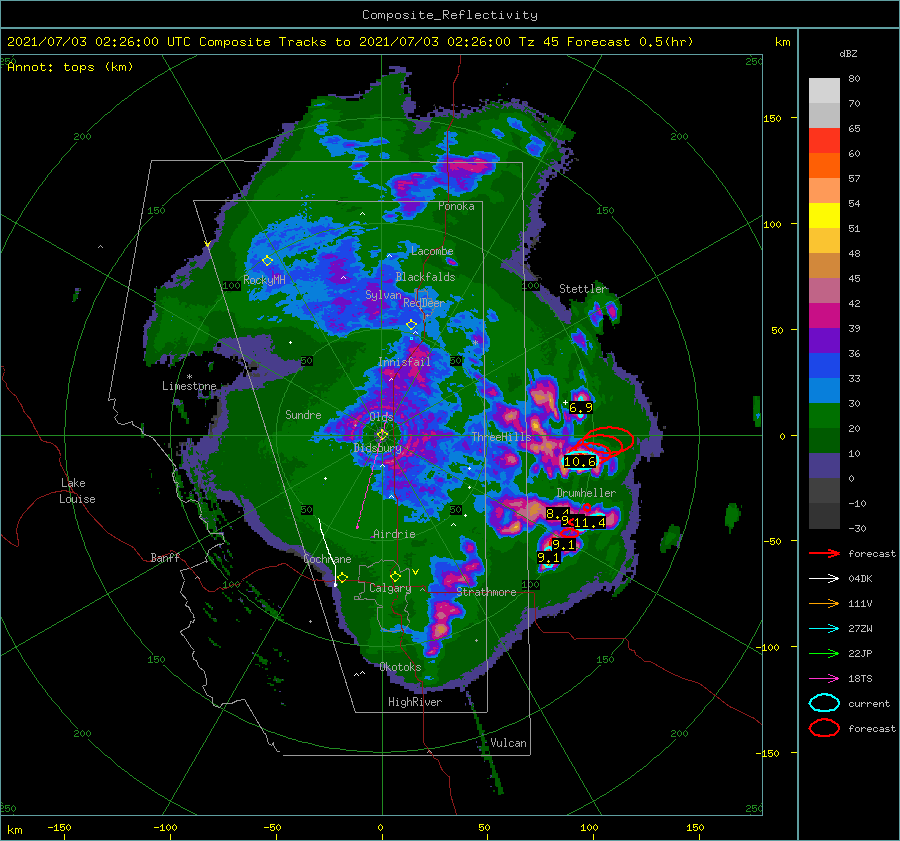The image size is (900, 841).
Task: Click the 10.6 storm top label
Action: tap(580, 462)
